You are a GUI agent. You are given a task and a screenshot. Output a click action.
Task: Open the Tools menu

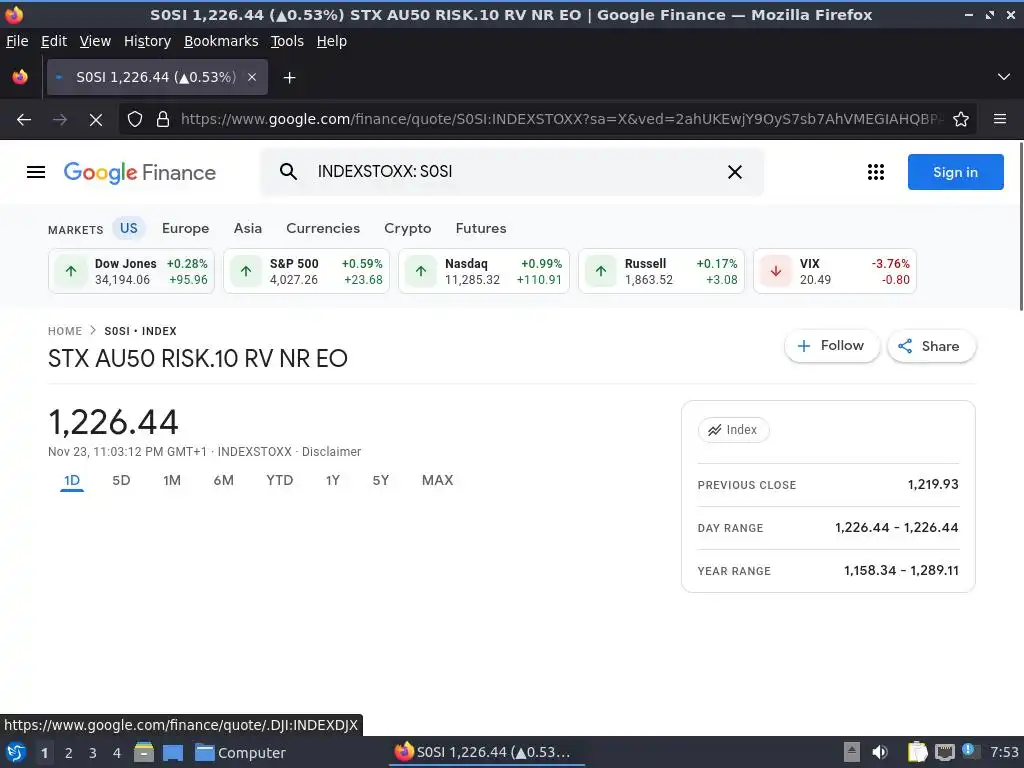pyautogui.click(x=287, y=41)
